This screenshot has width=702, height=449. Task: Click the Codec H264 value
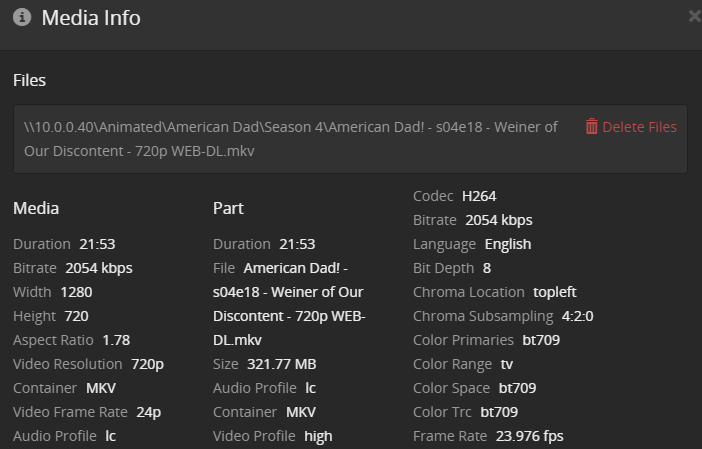pyautogui.click(x=479, y=196)
